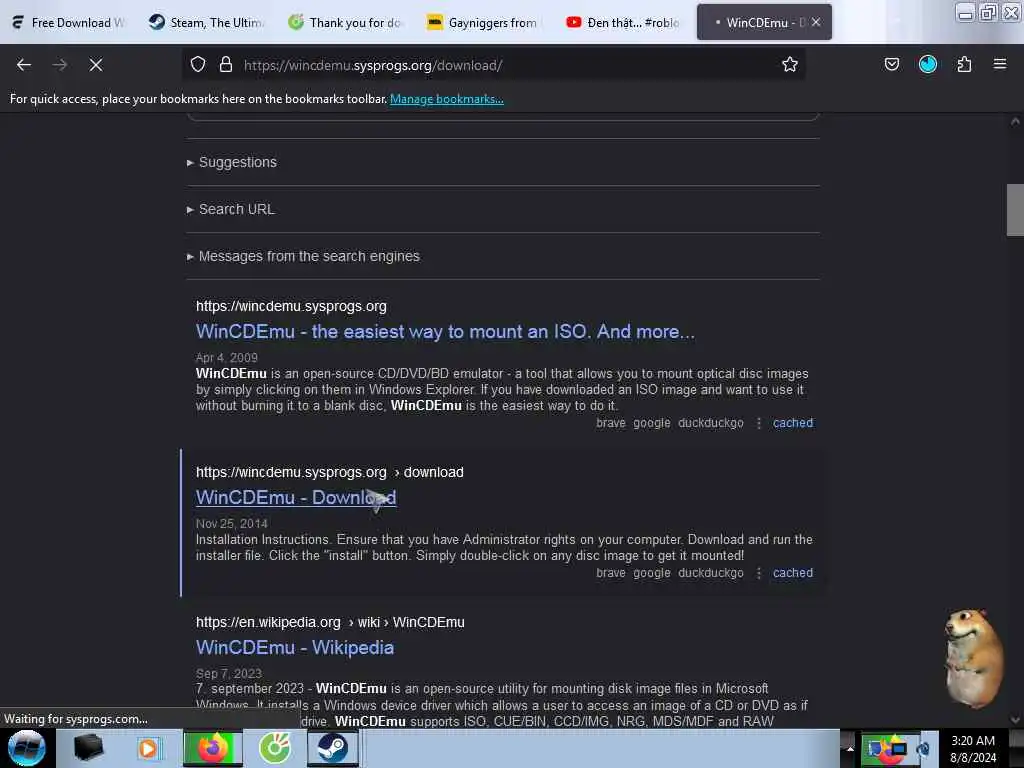Click the forward navigation arrow
This screenshot has width=1024, height=768.
coord(60,65)
